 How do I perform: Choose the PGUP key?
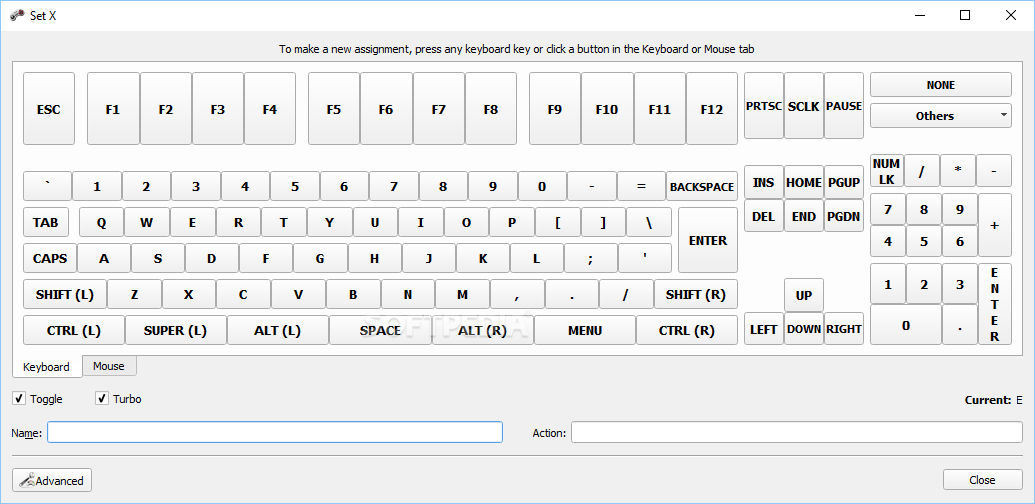[844, 182]
